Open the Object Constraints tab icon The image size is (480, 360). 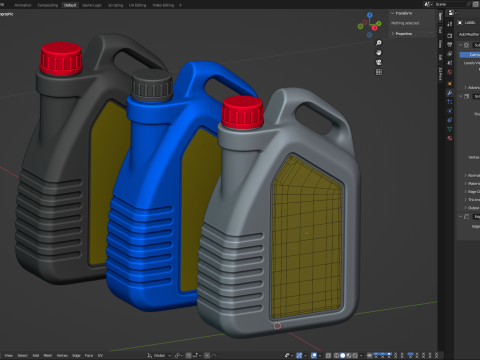[x=450, y=120]
